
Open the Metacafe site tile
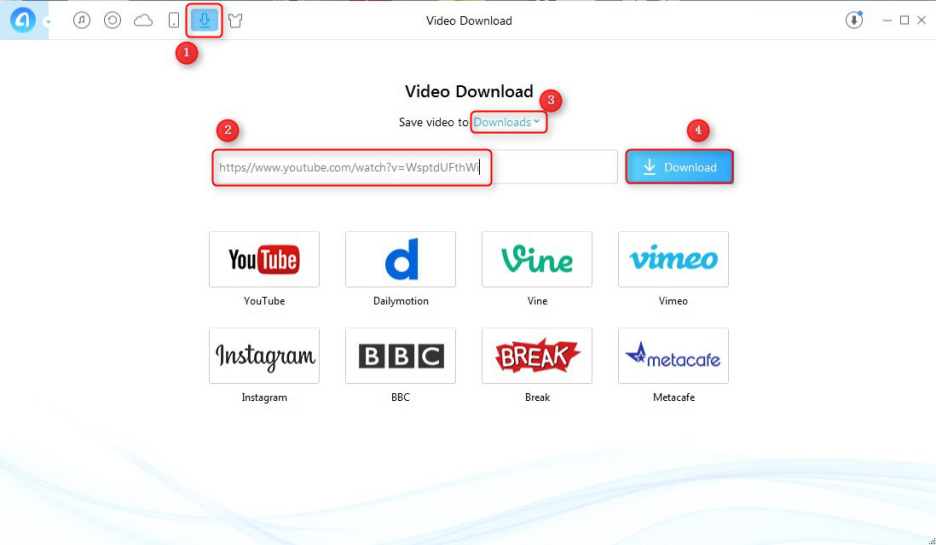pos(673,356)
